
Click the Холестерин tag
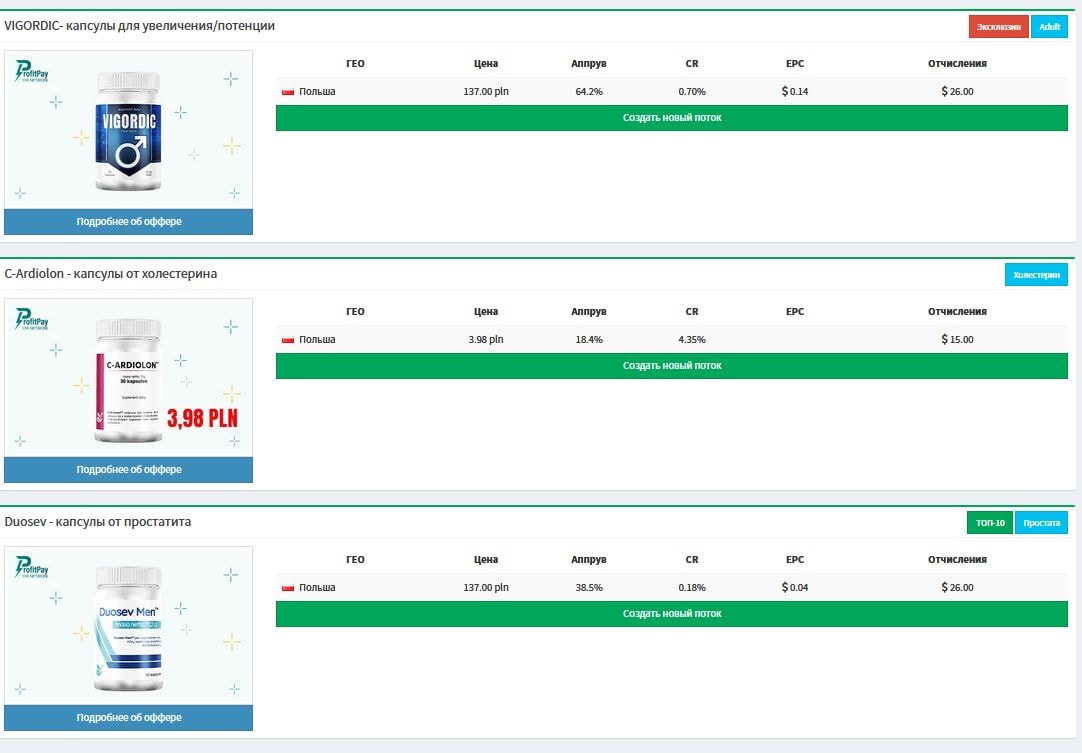pos(1036,275)
